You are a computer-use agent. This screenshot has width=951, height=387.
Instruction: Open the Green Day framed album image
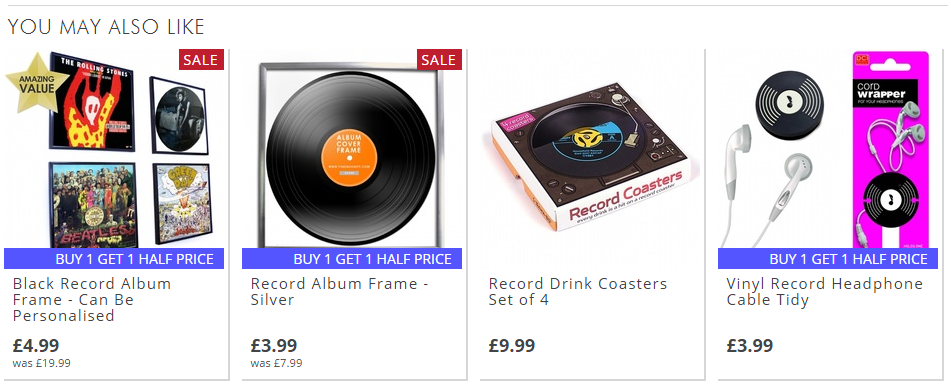coord(182,203)
